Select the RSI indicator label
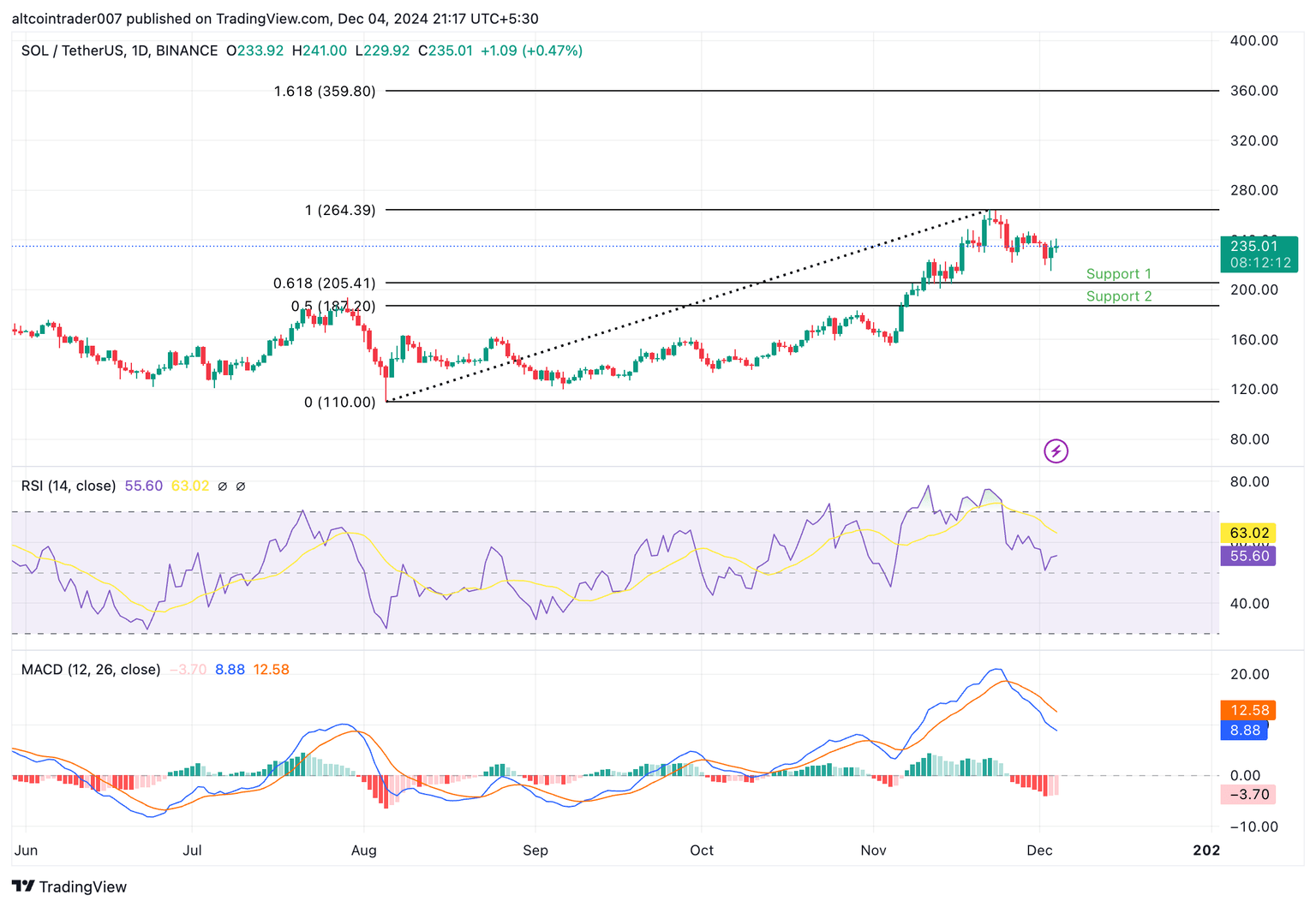This screenshot has width=1316, height=907. [x=68, y=486]
